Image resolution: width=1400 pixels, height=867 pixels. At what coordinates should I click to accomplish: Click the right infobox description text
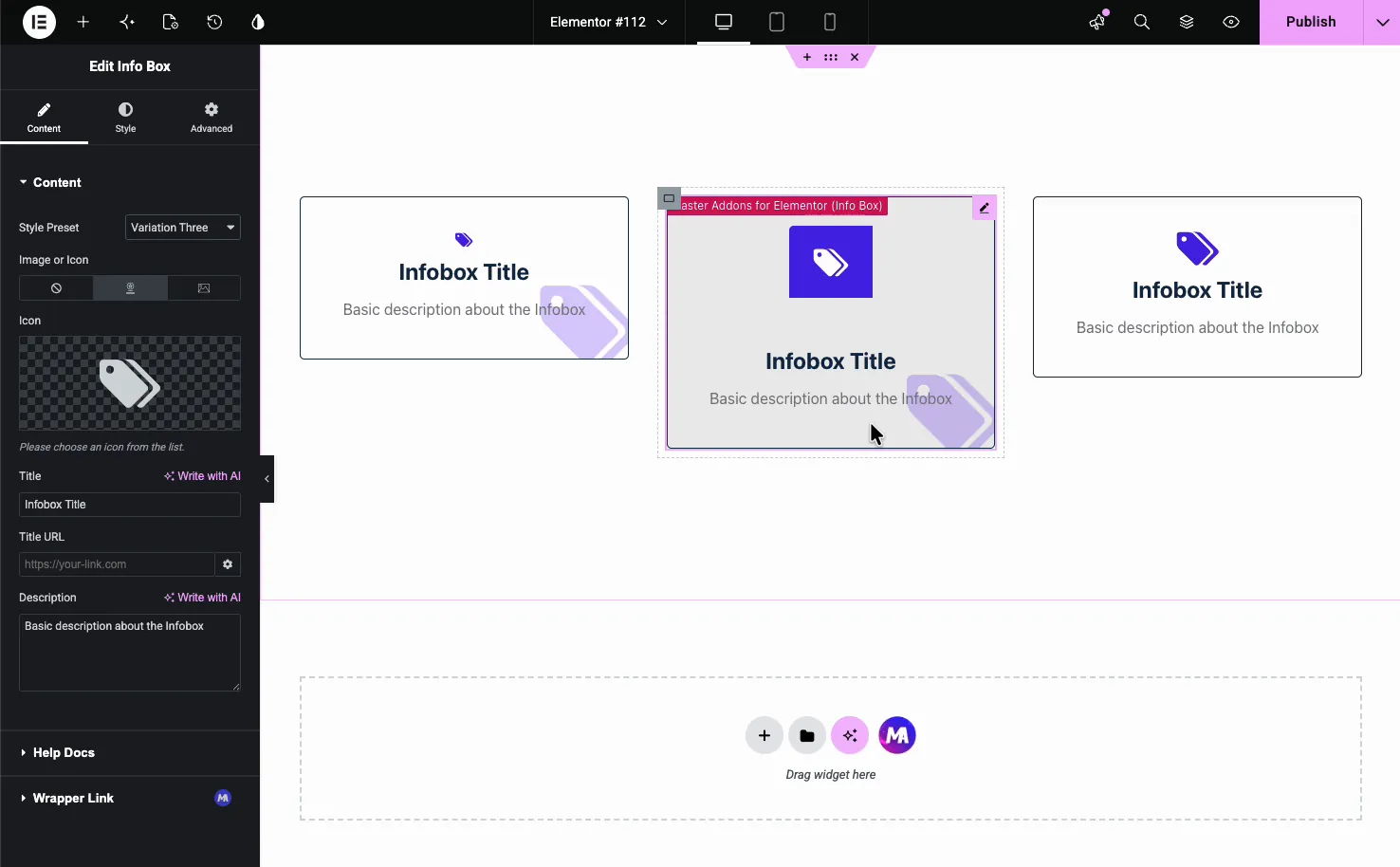(1197, 327)
